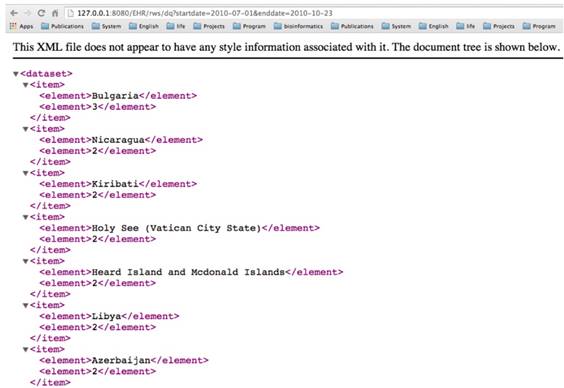
Task: Click the opening dataset tag text
Action: coord(46,74)
